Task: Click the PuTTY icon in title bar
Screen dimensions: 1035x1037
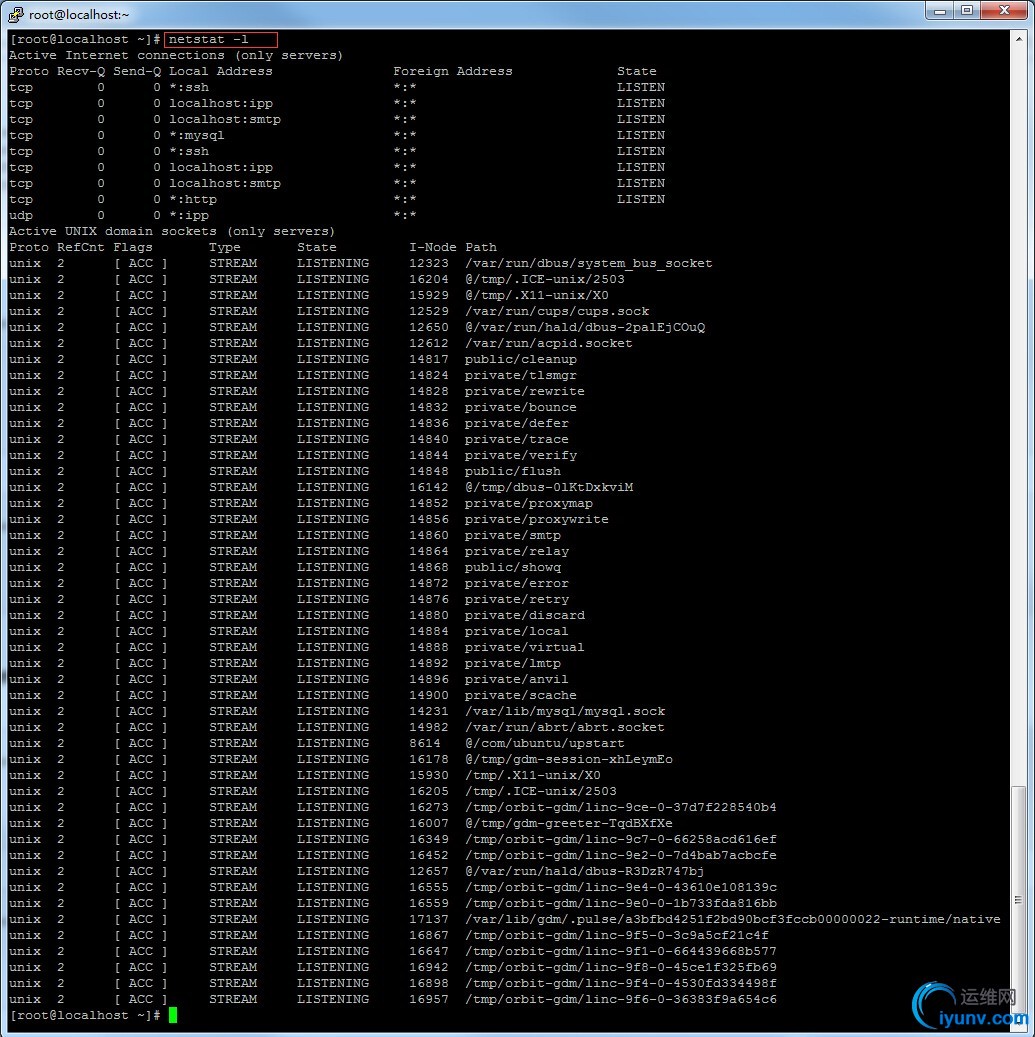Action: 16,14
